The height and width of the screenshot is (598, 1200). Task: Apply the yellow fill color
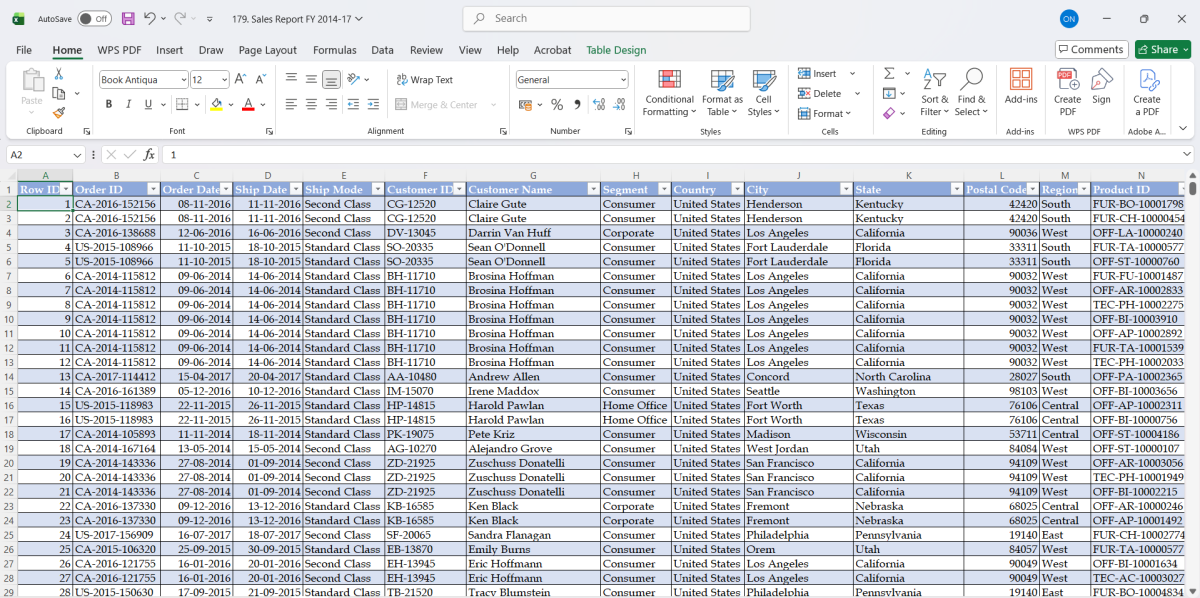tap(216, 105)
